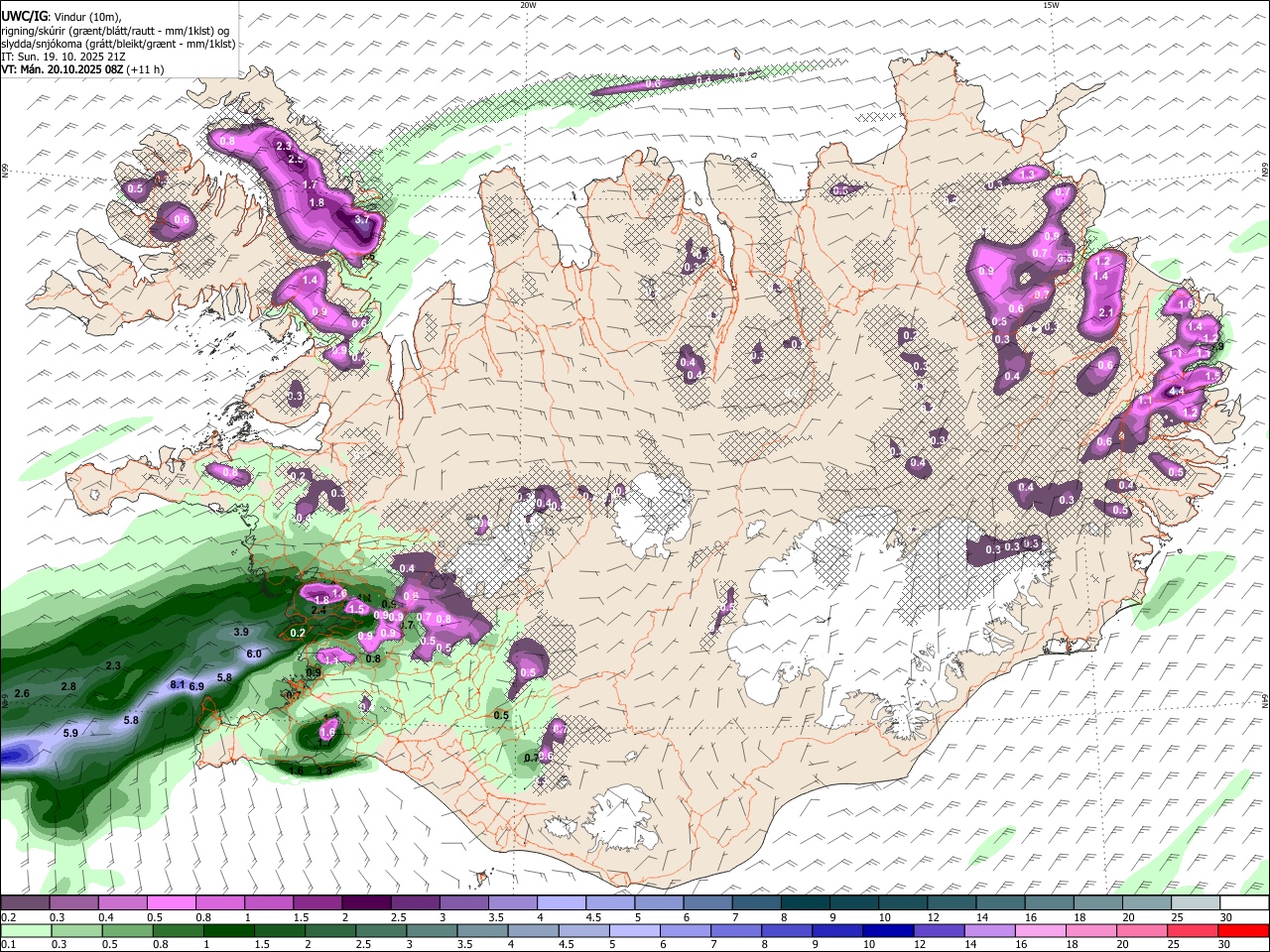Pick lower legend periwinkle 6–7 swatch
The height and width of the screenshot is (952, 1270).
click(687, 931)
